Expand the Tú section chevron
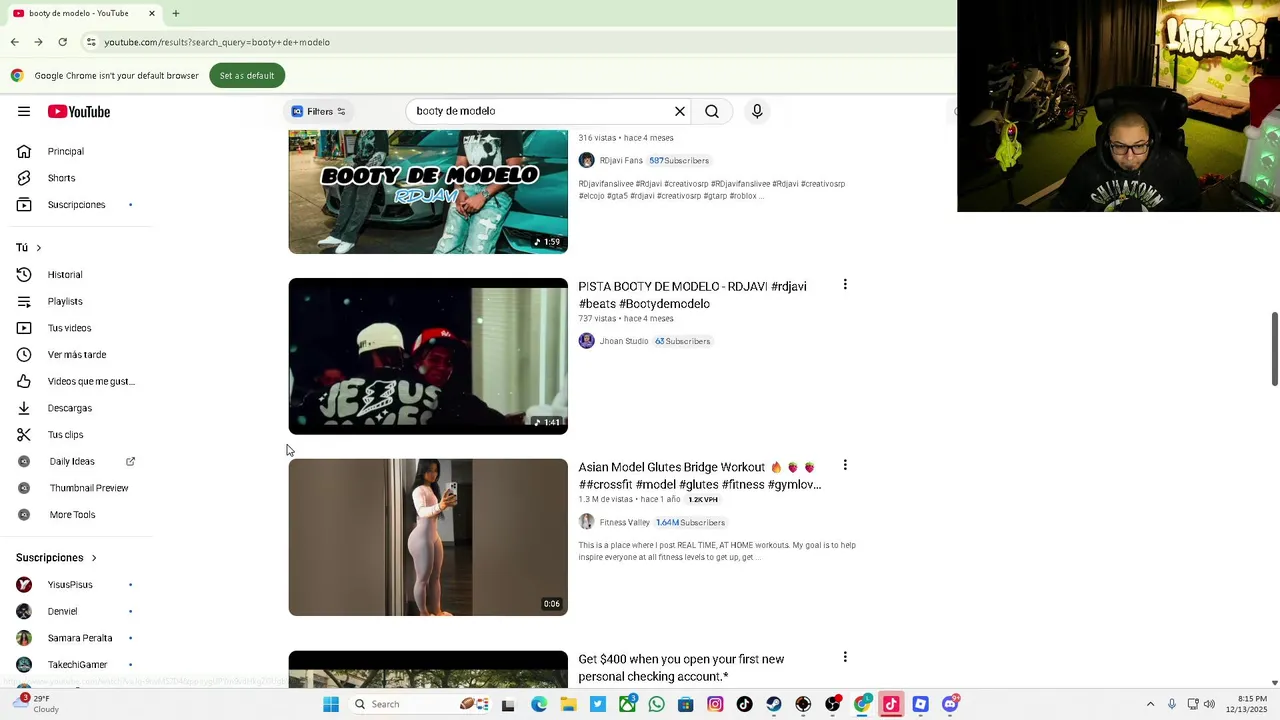 point(39,248)
